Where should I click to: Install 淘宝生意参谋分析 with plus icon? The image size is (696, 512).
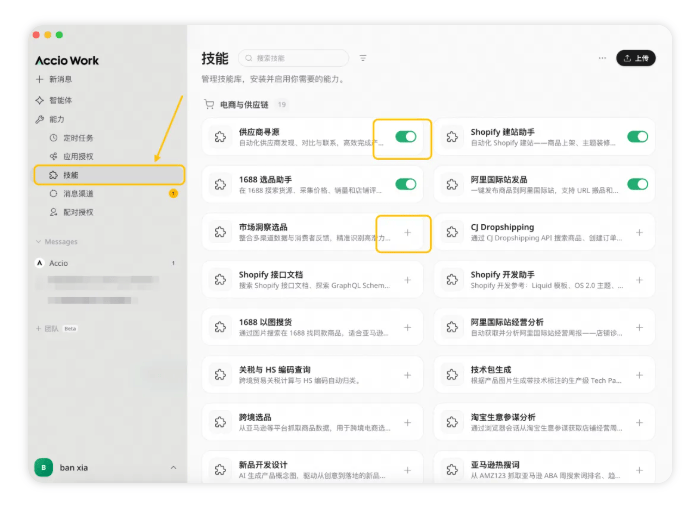(639, 423)
